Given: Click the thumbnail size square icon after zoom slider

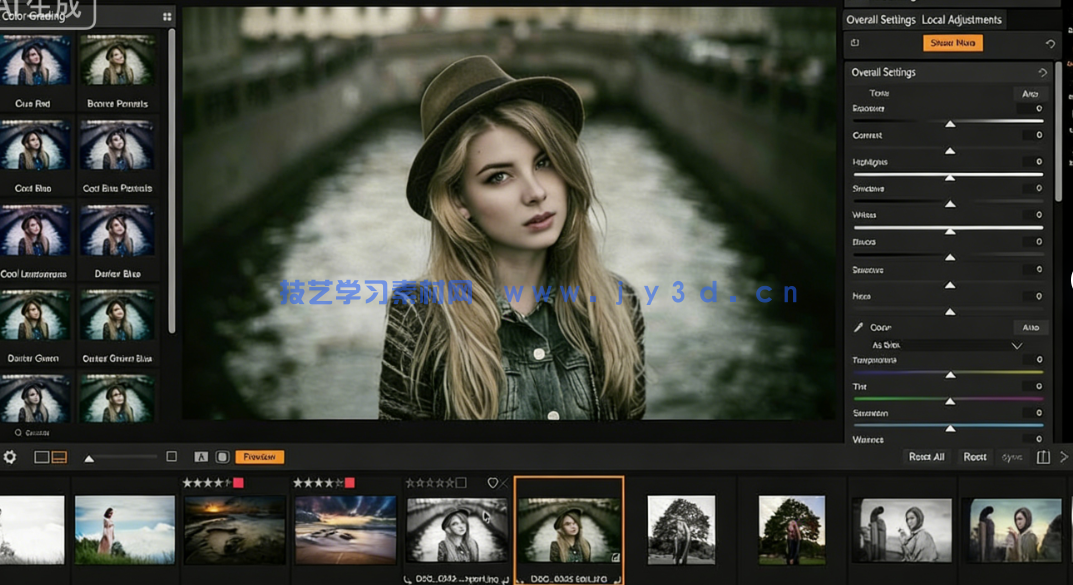Looking at the screenshot, I should (172, 457).
